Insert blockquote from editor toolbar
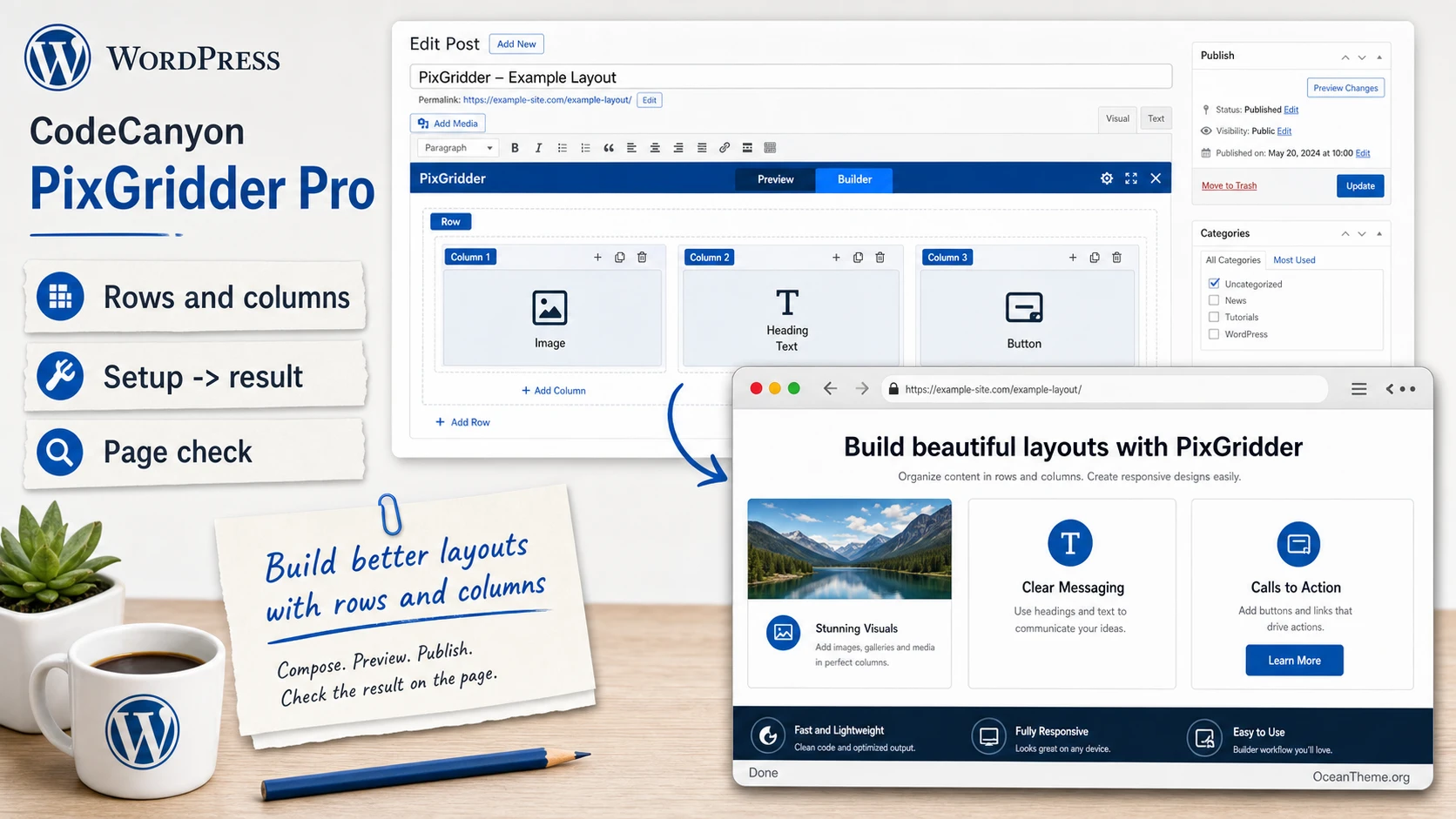 click(x=609, y=148)
